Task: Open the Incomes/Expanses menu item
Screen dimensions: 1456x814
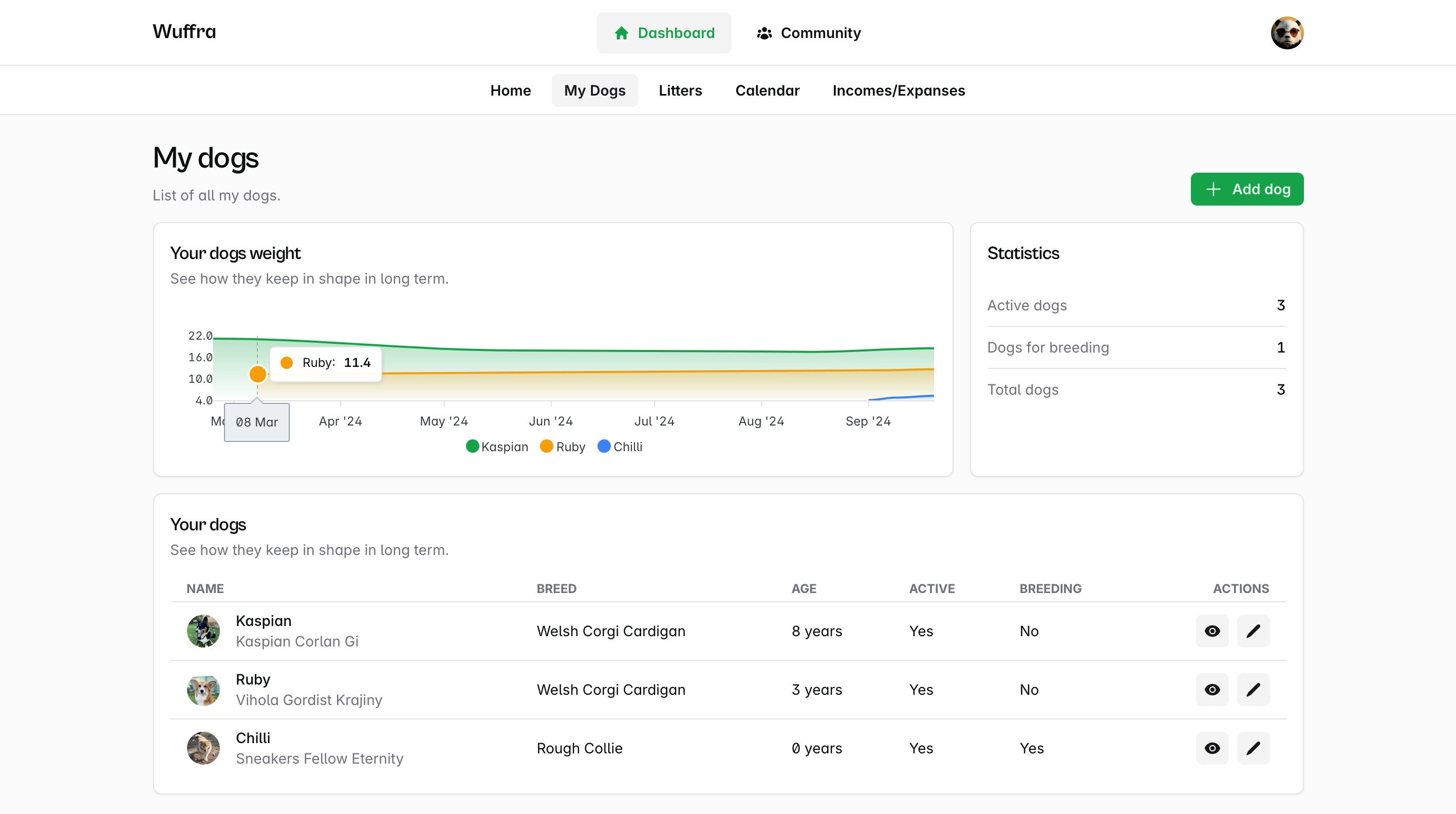Action: tap(898, 90)
